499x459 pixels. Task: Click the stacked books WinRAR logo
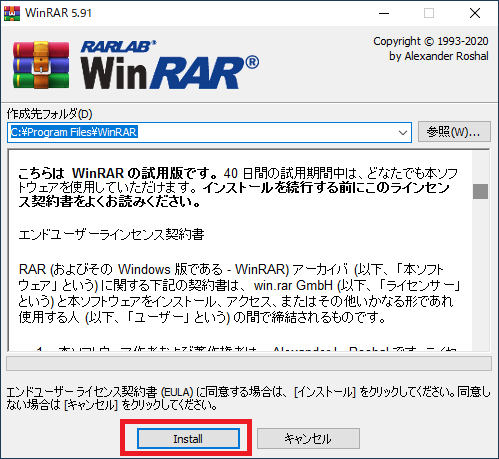point(41,65)
